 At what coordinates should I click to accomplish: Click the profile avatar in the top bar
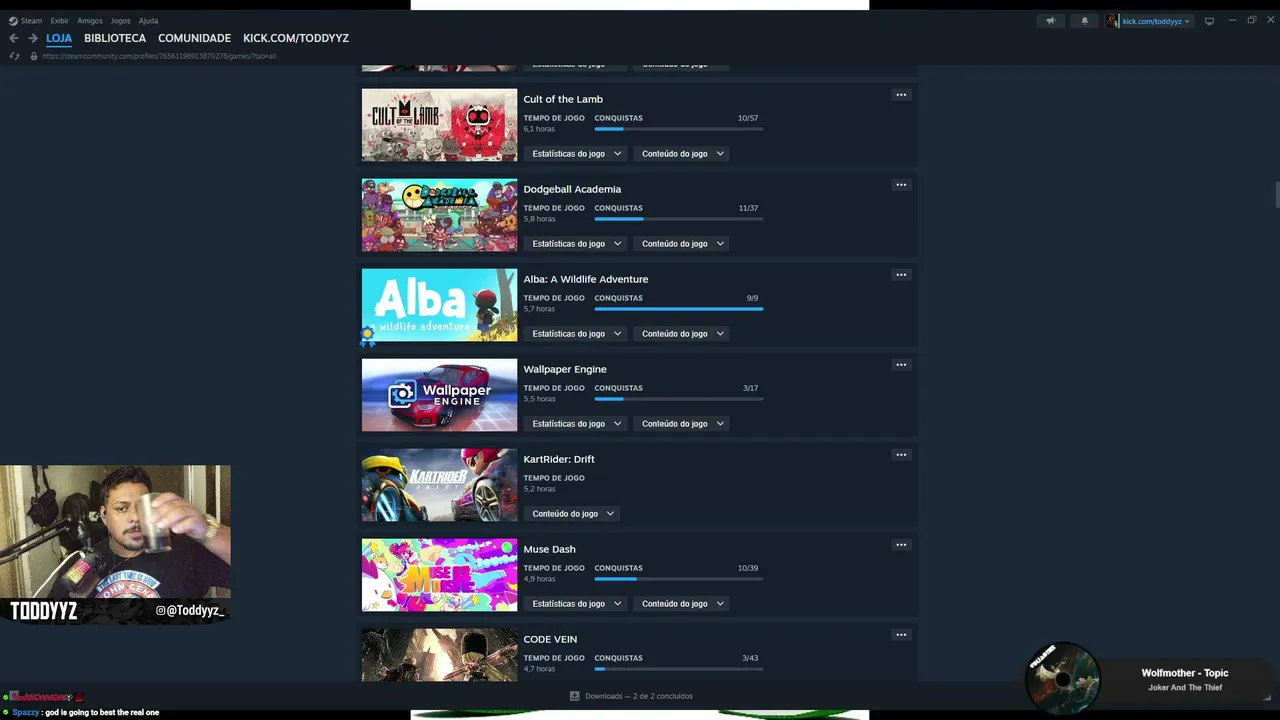click(x=1112, y=21)
